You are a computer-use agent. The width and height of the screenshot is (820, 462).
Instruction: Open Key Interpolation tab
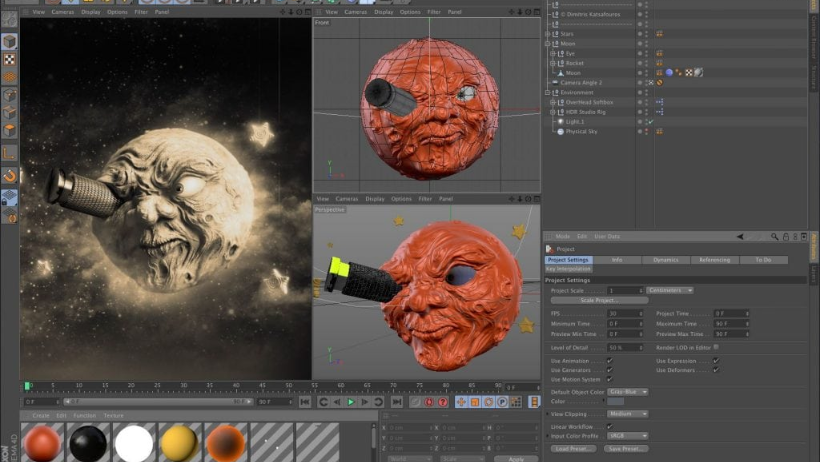click(x=568, y=269)
